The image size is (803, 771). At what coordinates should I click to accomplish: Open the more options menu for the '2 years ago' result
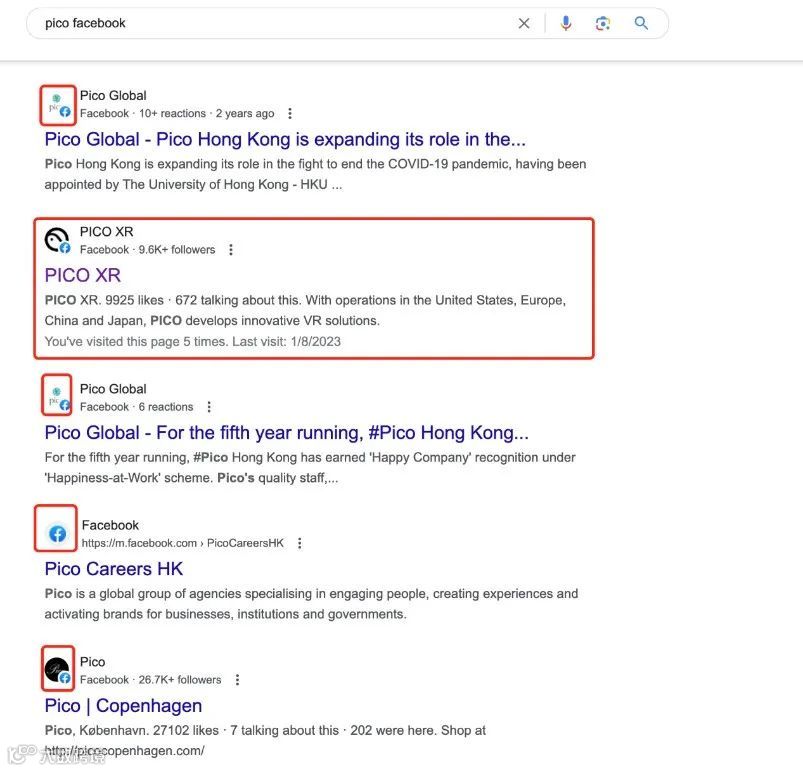tap(290, 113)
